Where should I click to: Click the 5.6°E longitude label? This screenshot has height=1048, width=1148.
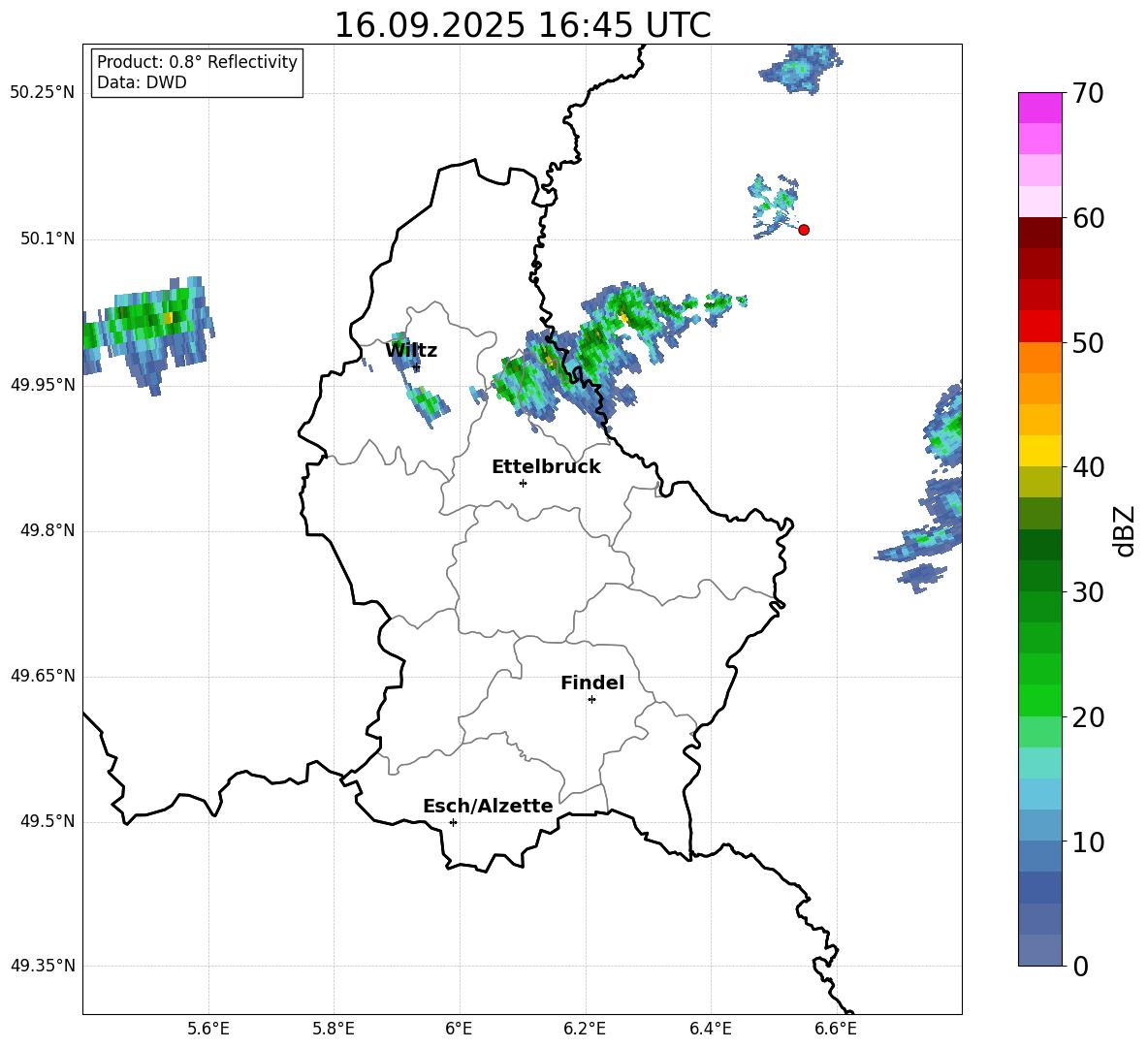tap(208, 1029)
